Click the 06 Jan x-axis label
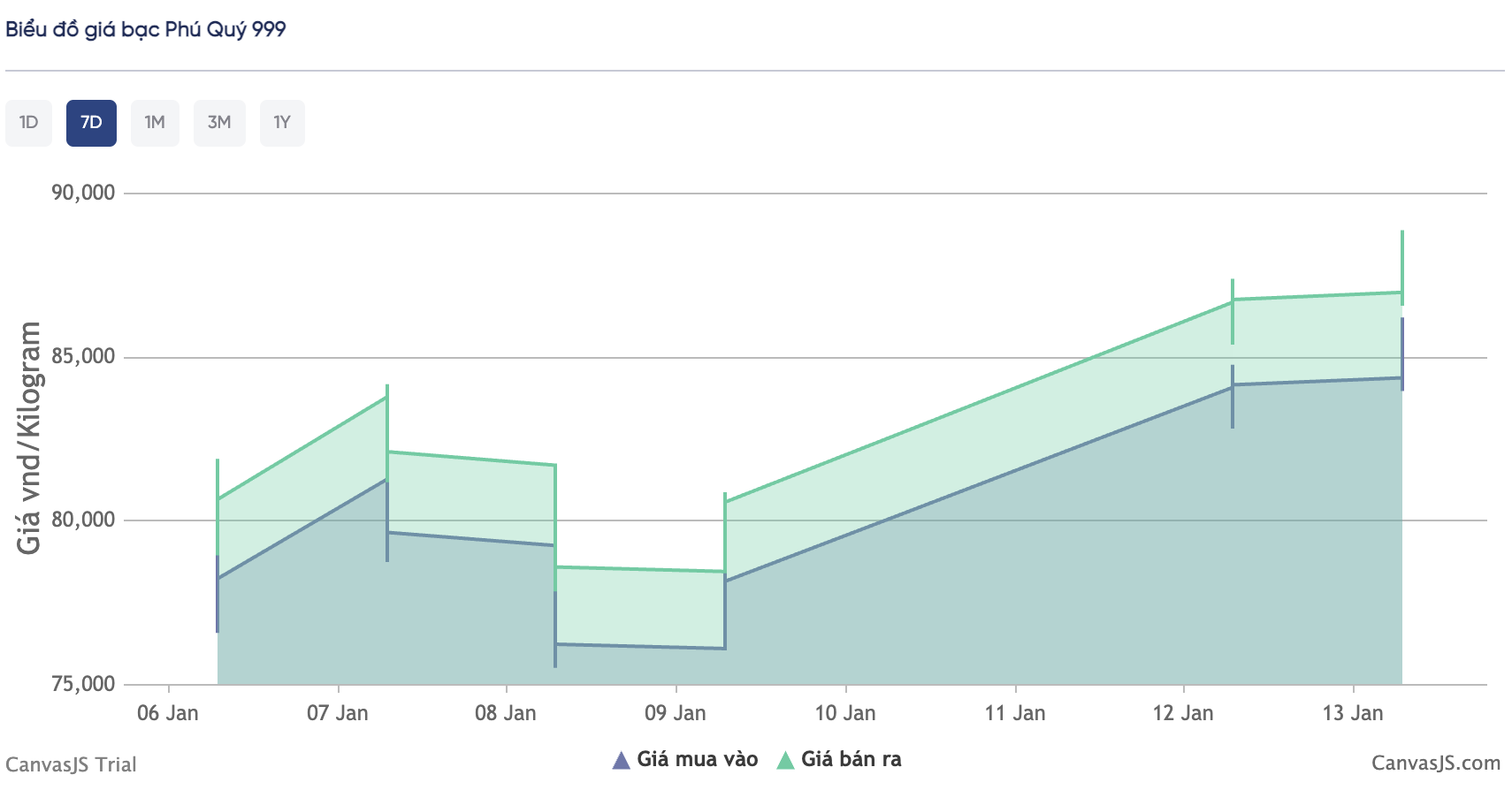Screen dimensions: 1512x790 pos(168,713)
